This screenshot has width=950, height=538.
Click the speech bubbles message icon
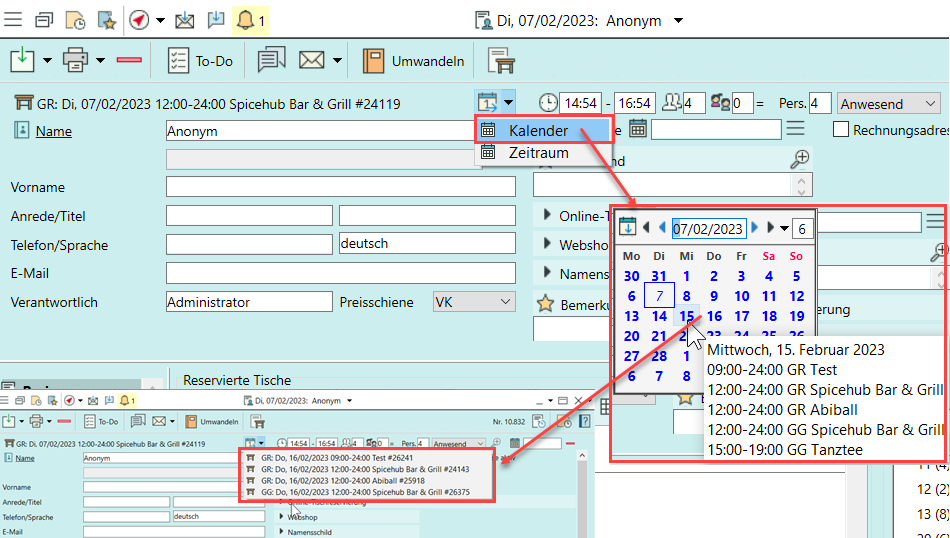(271, 61)
